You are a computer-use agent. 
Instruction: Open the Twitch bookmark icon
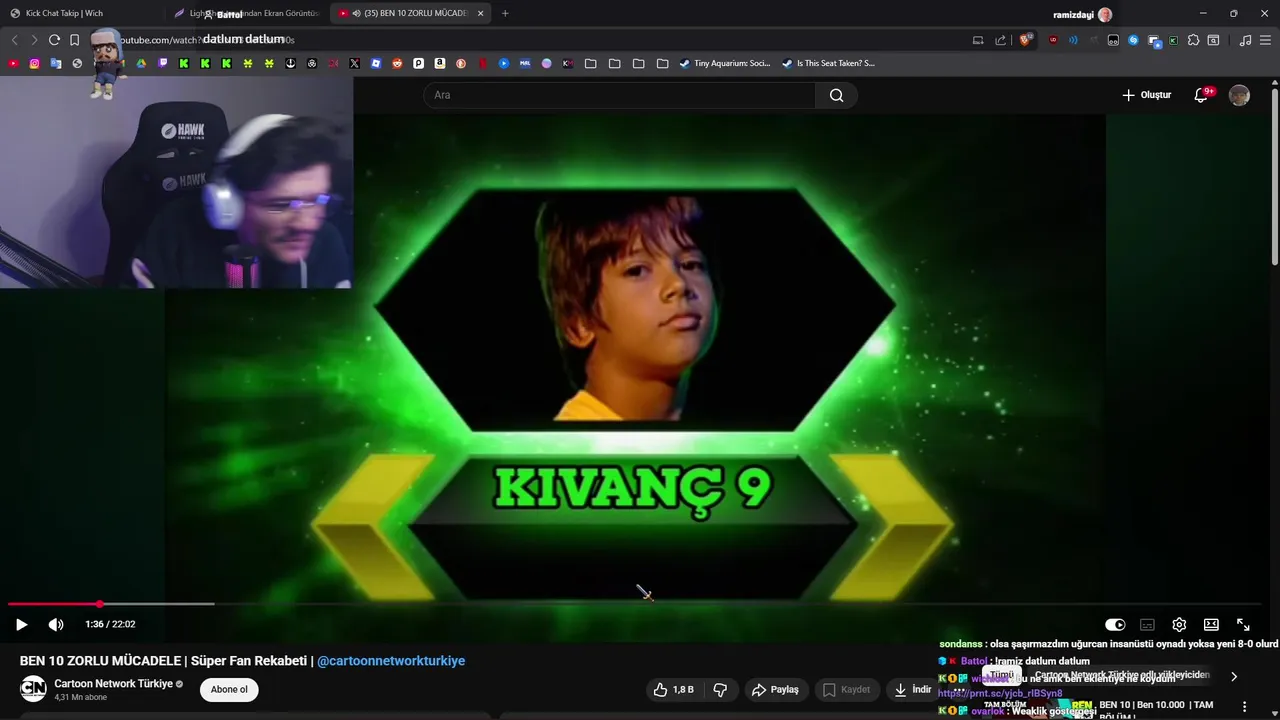[163, 63]
